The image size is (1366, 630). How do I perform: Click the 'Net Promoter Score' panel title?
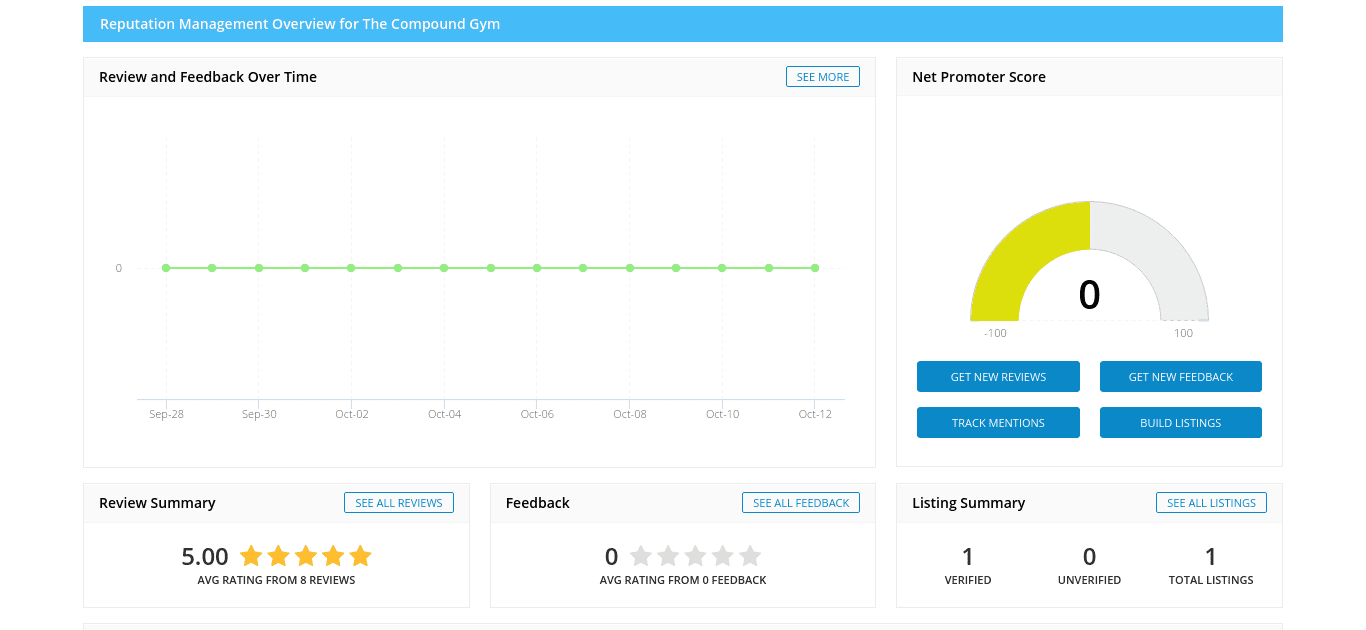tap(979, 77)
